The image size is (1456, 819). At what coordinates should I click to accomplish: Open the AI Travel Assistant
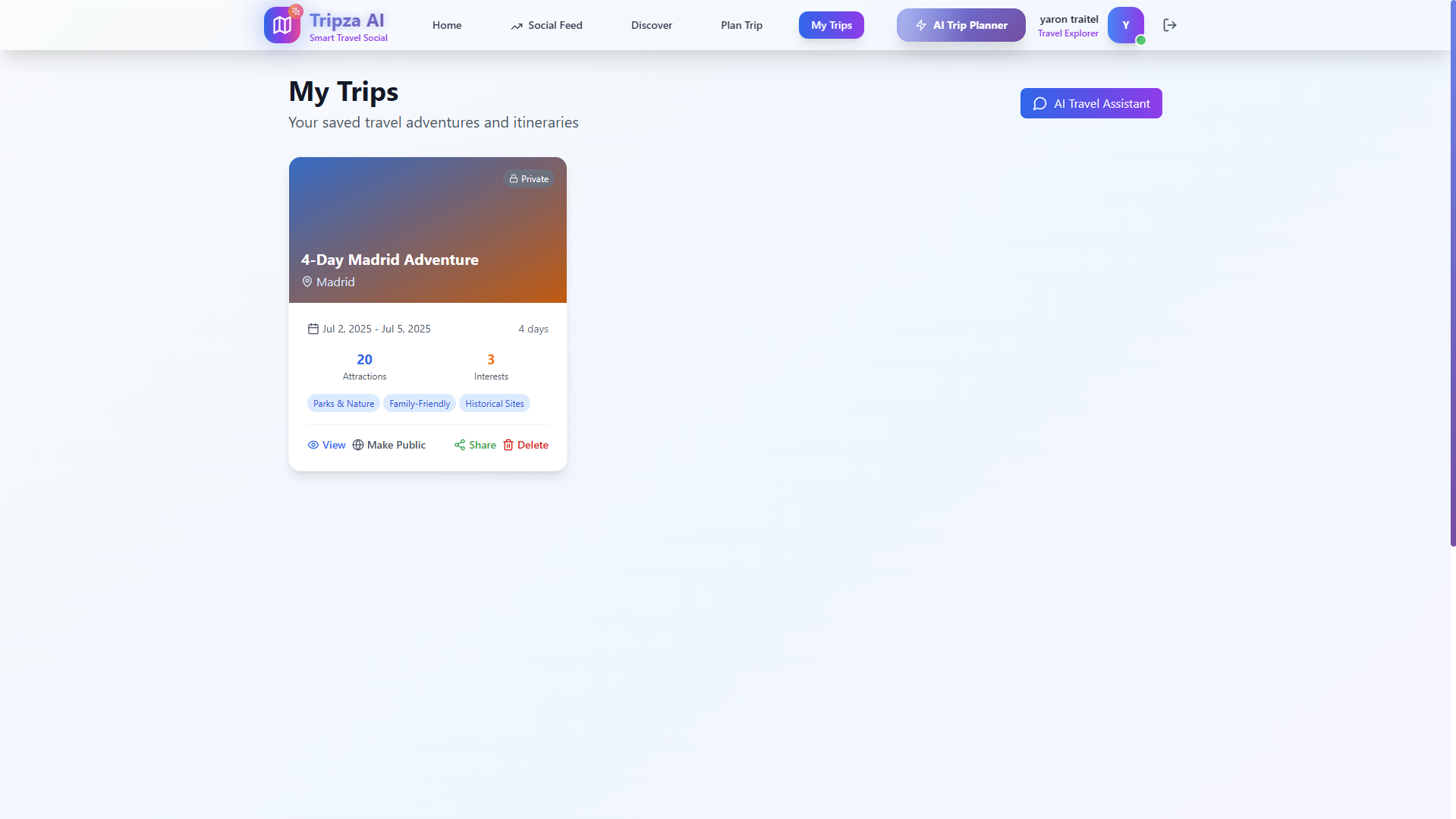pos(1091,103)
